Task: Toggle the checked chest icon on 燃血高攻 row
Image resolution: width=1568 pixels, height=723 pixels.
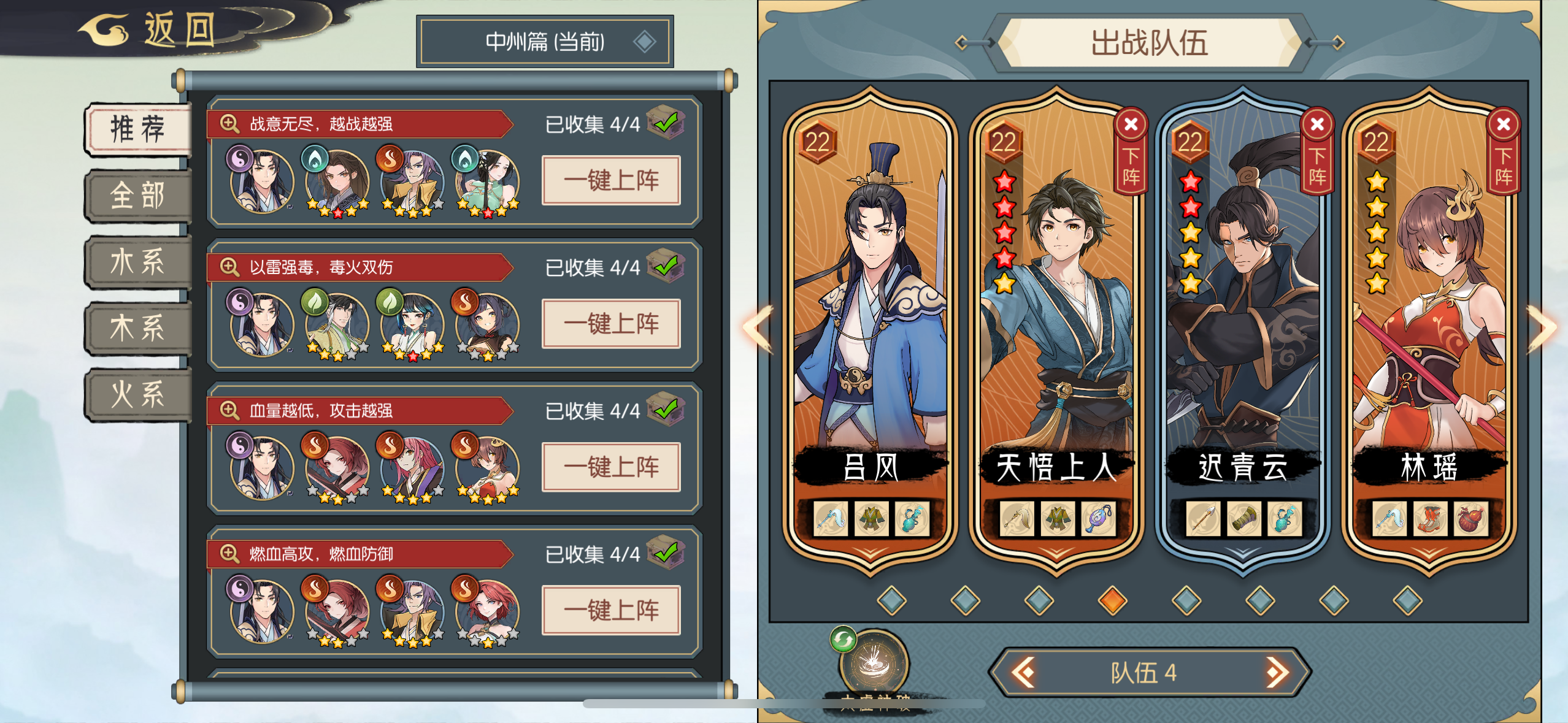Action: tap(666, 552)
